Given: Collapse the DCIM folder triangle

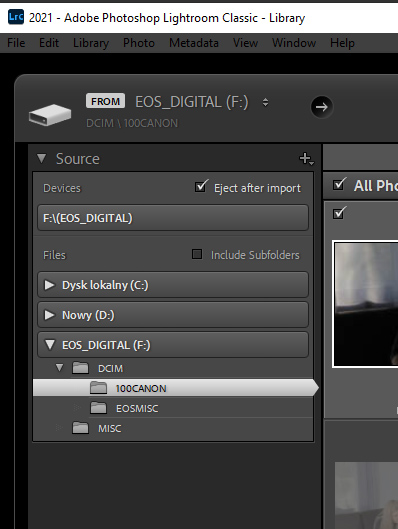Looking at the screenshot, I should coord(59,367).
